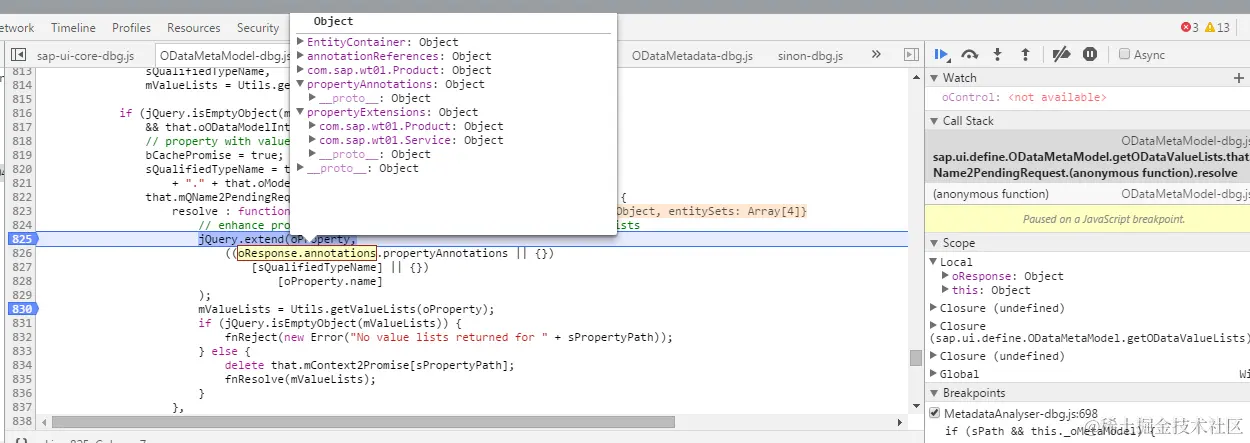Enable Async stack traces
1250x443 pixels.
[1124, 55]
